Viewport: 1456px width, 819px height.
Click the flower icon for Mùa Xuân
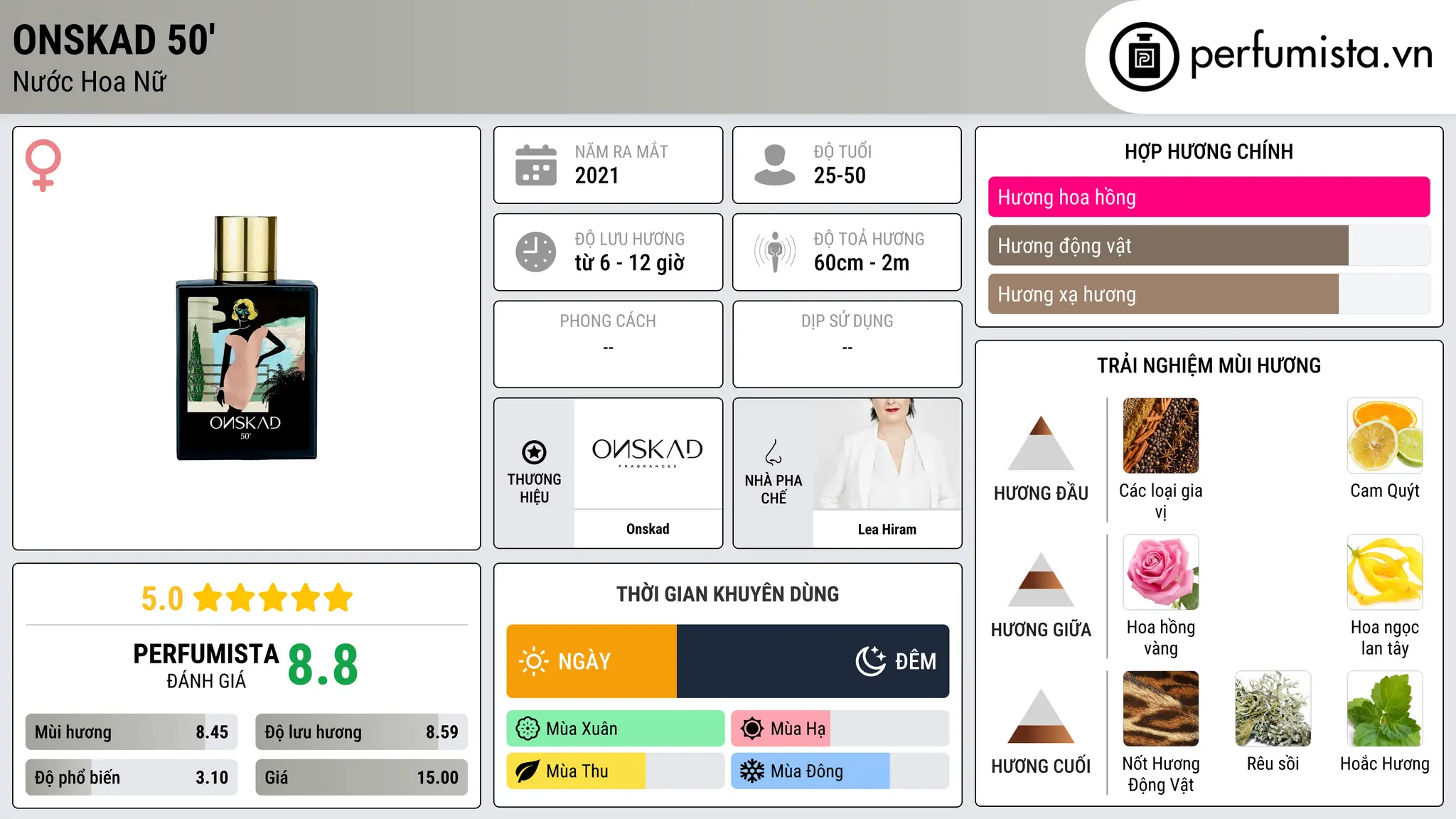[x=528, y=729]
